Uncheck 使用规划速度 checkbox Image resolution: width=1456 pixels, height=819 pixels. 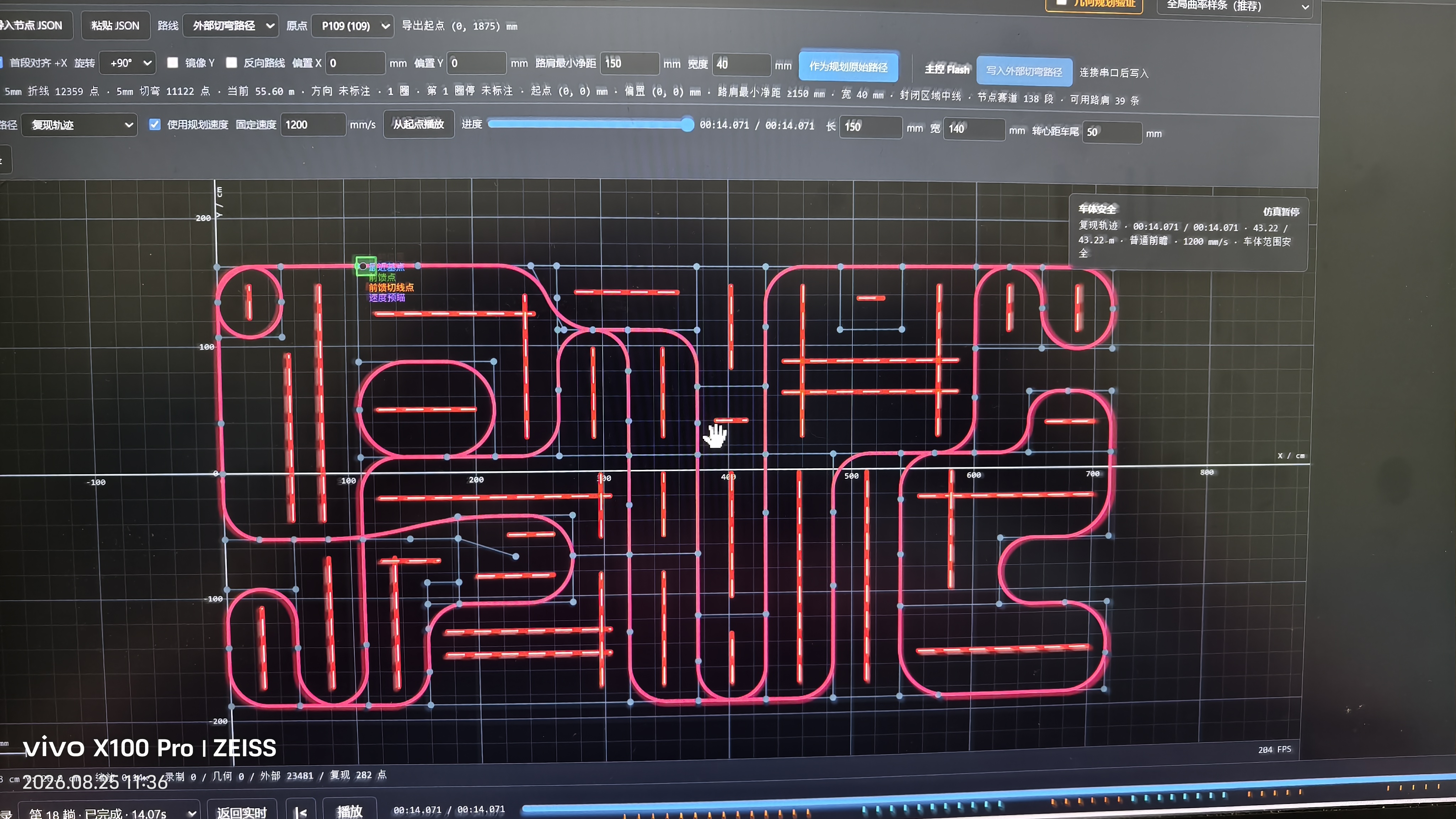[x=154, y=124]
